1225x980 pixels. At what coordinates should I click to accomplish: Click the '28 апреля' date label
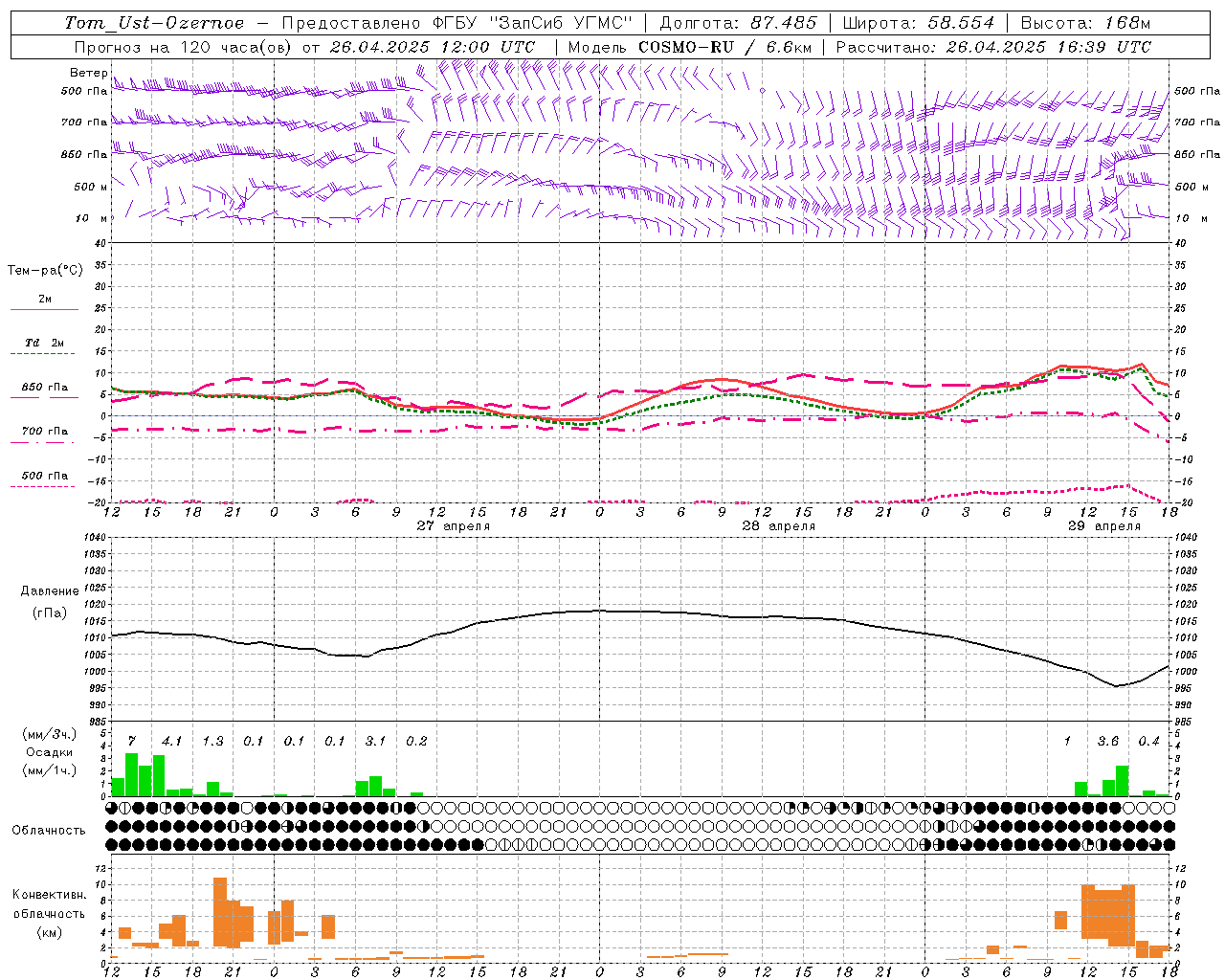[x=779, y=526]
